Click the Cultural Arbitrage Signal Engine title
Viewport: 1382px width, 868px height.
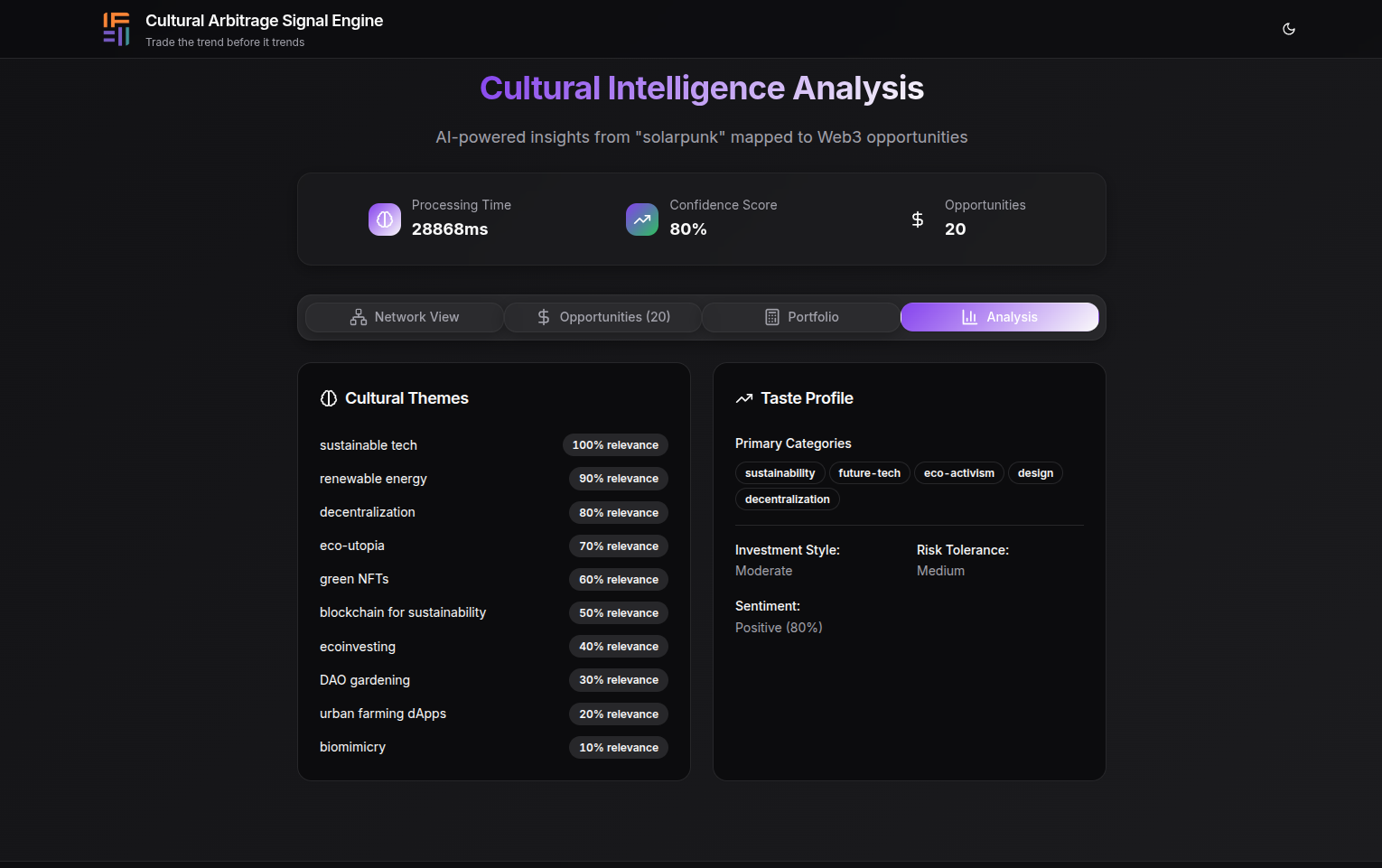click(x=264, y=21)
